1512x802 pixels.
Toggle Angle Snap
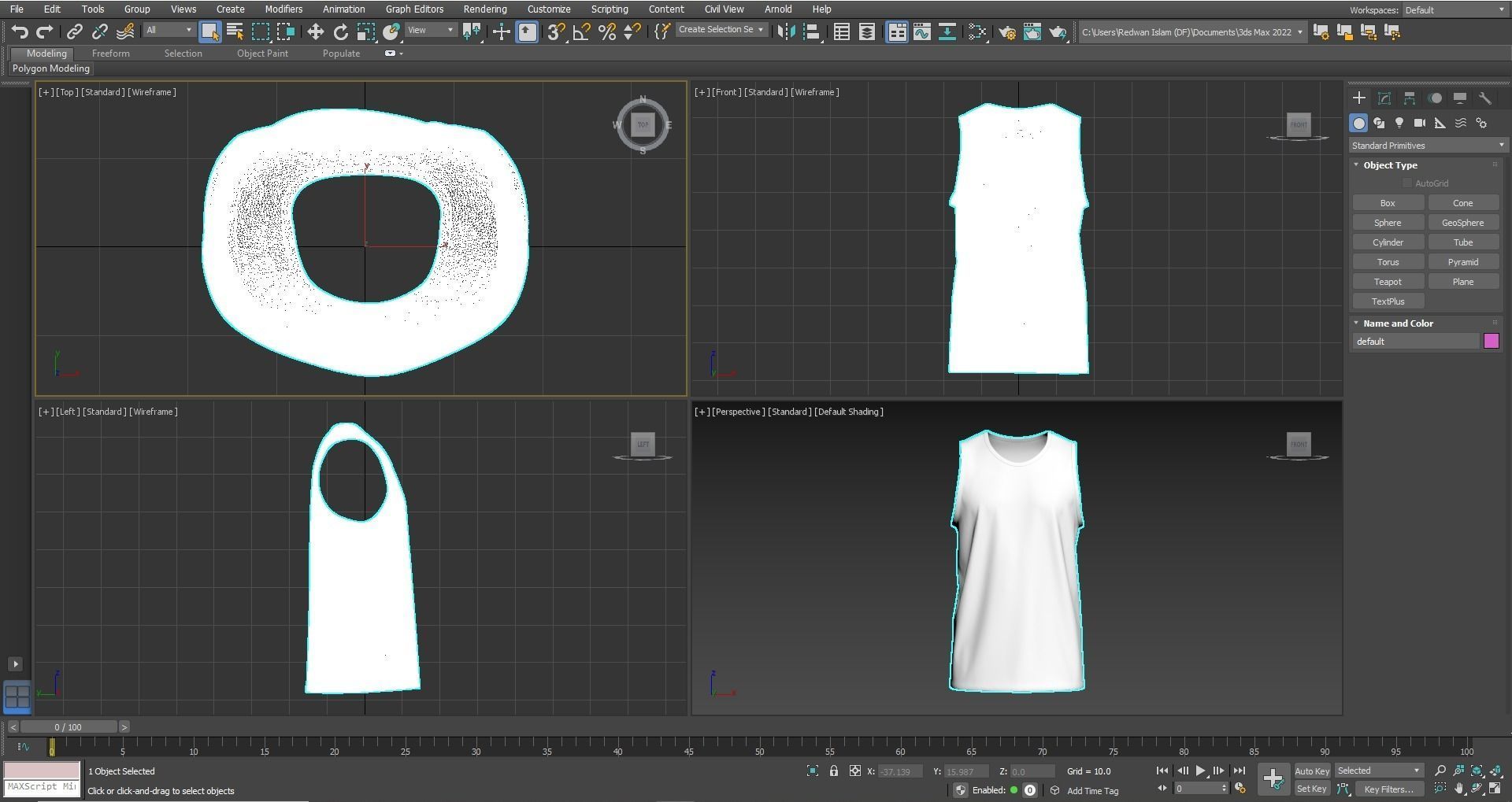coord(581,31)
